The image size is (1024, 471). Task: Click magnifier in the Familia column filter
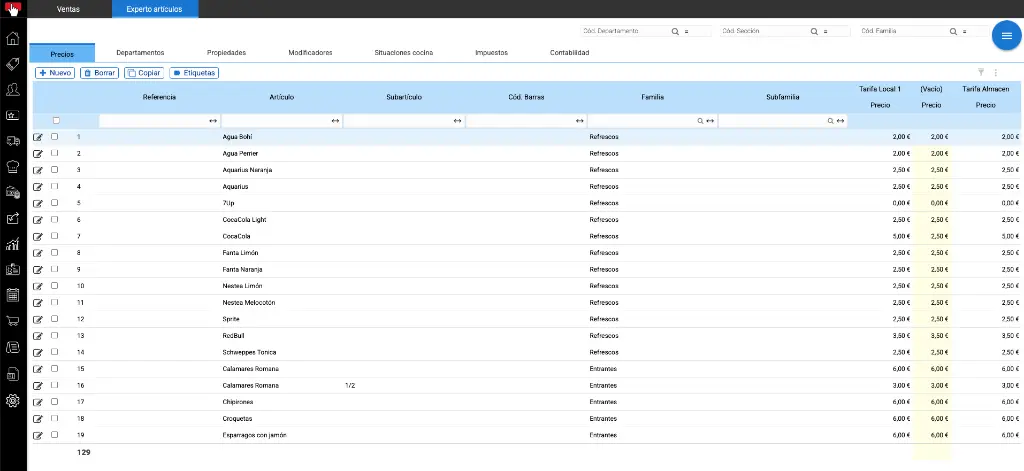701,121
